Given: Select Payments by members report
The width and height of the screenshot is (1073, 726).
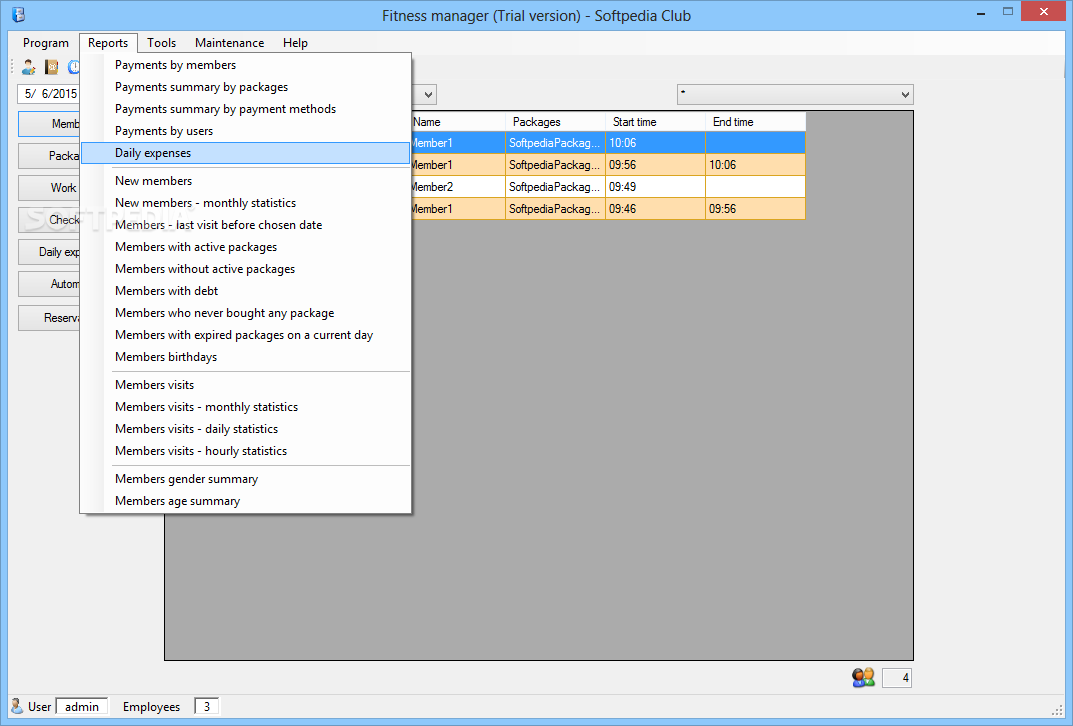Looking at the screenshot, I should click(x=246, y=65).
